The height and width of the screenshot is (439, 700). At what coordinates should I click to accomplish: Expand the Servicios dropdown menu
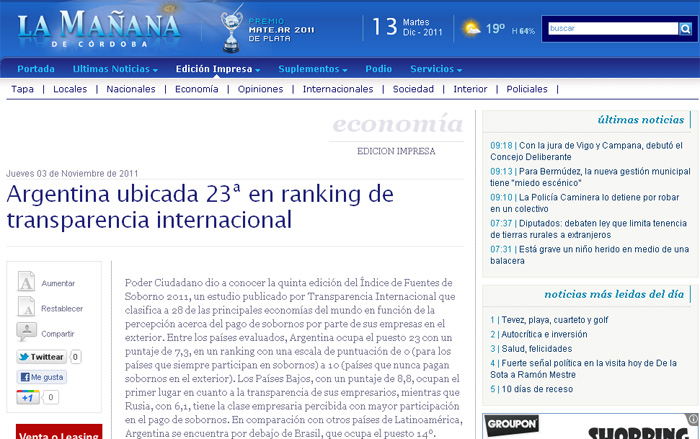tap(438, 69)
